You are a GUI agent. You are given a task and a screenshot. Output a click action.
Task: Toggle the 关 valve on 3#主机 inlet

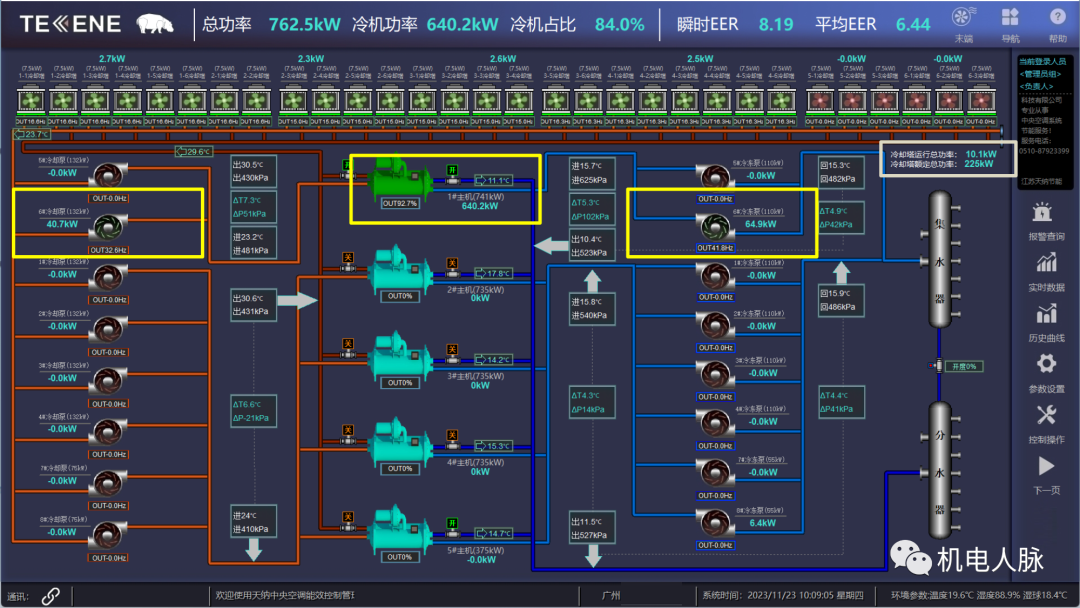(348, 345)
